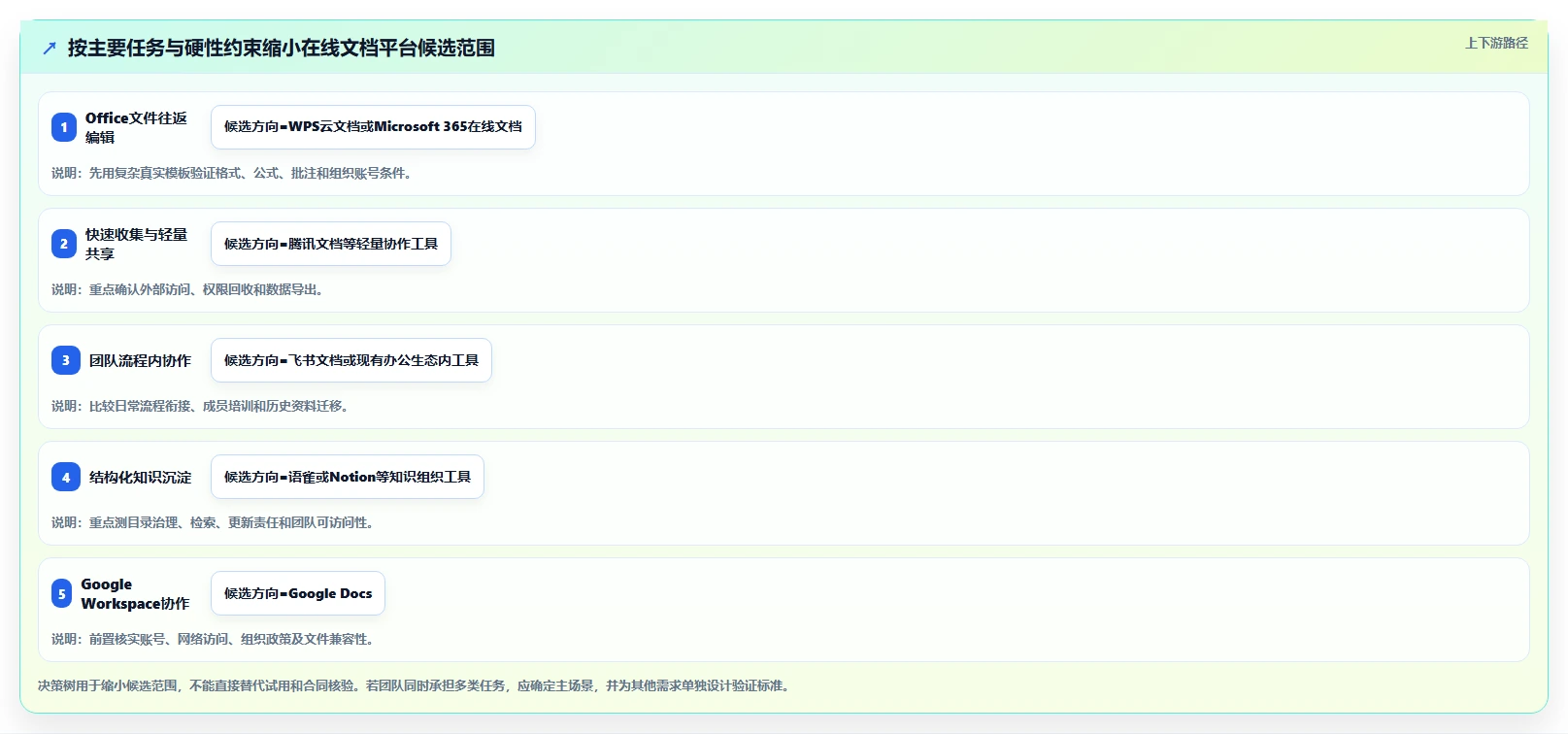Click the 快速收集与轻量共享 heading

(136, 244)
